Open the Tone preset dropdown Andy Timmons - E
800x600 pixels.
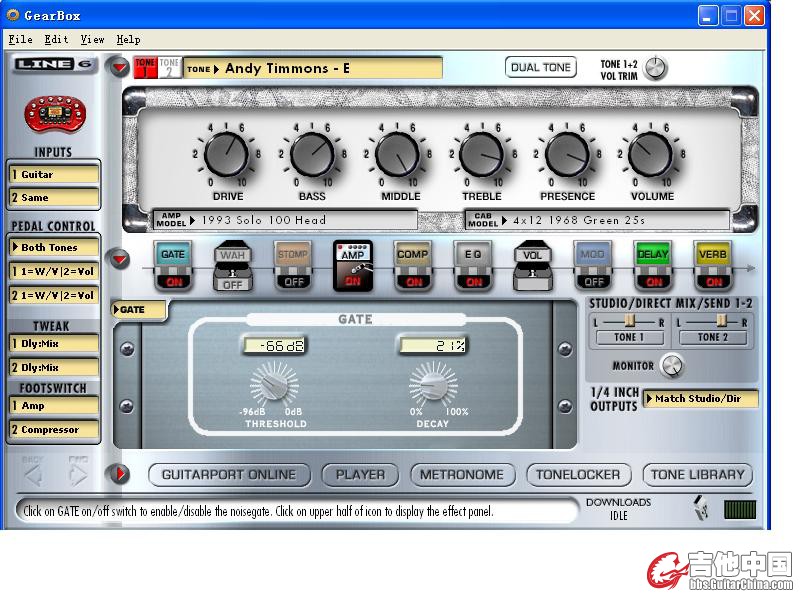313,68
